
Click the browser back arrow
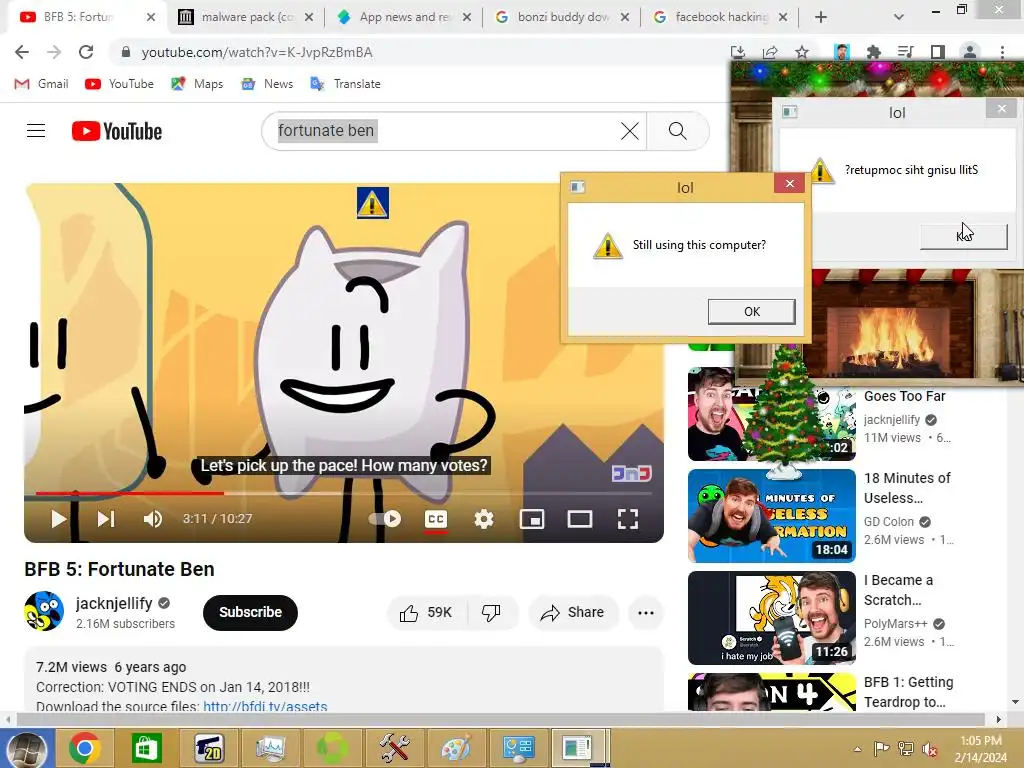point(22,52)
